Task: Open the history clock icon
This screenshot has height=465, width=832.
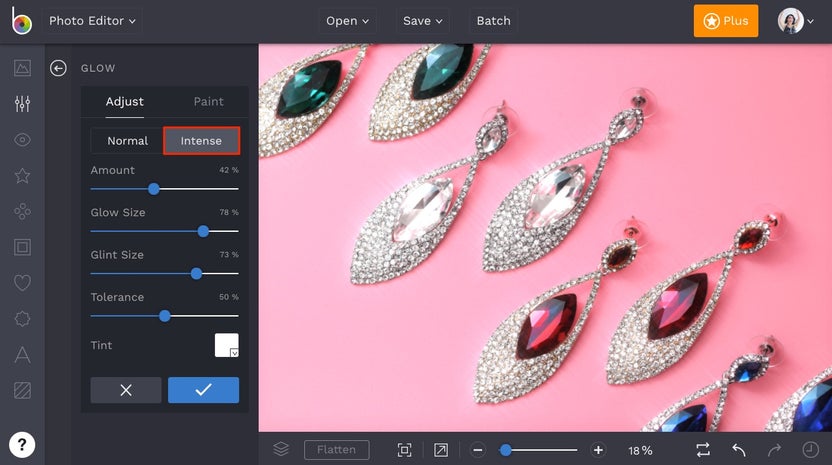Action: tap(810, 450)
